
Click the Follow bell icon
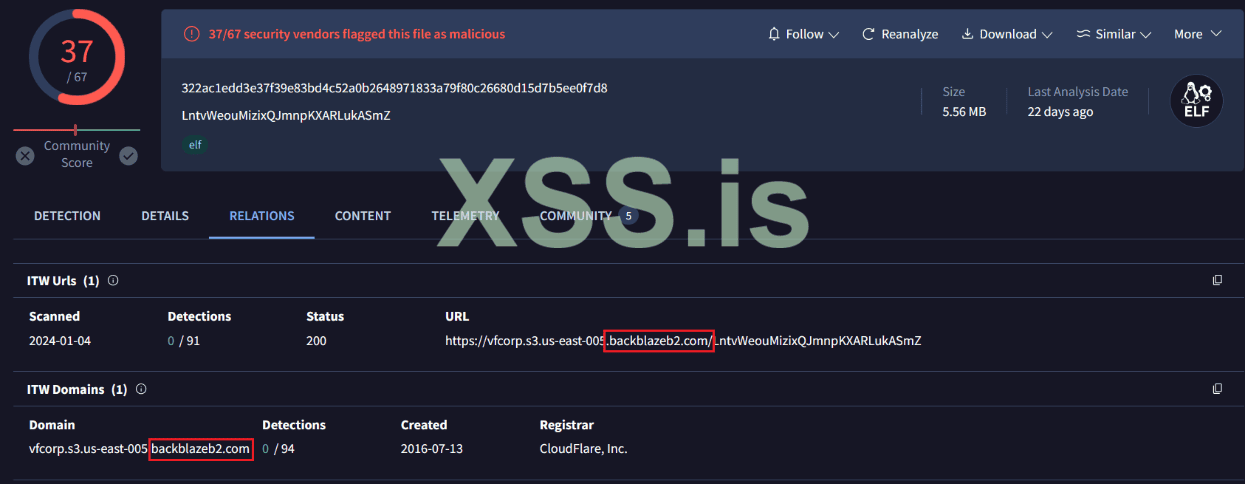pyautogui.click(x=773, y=34)
